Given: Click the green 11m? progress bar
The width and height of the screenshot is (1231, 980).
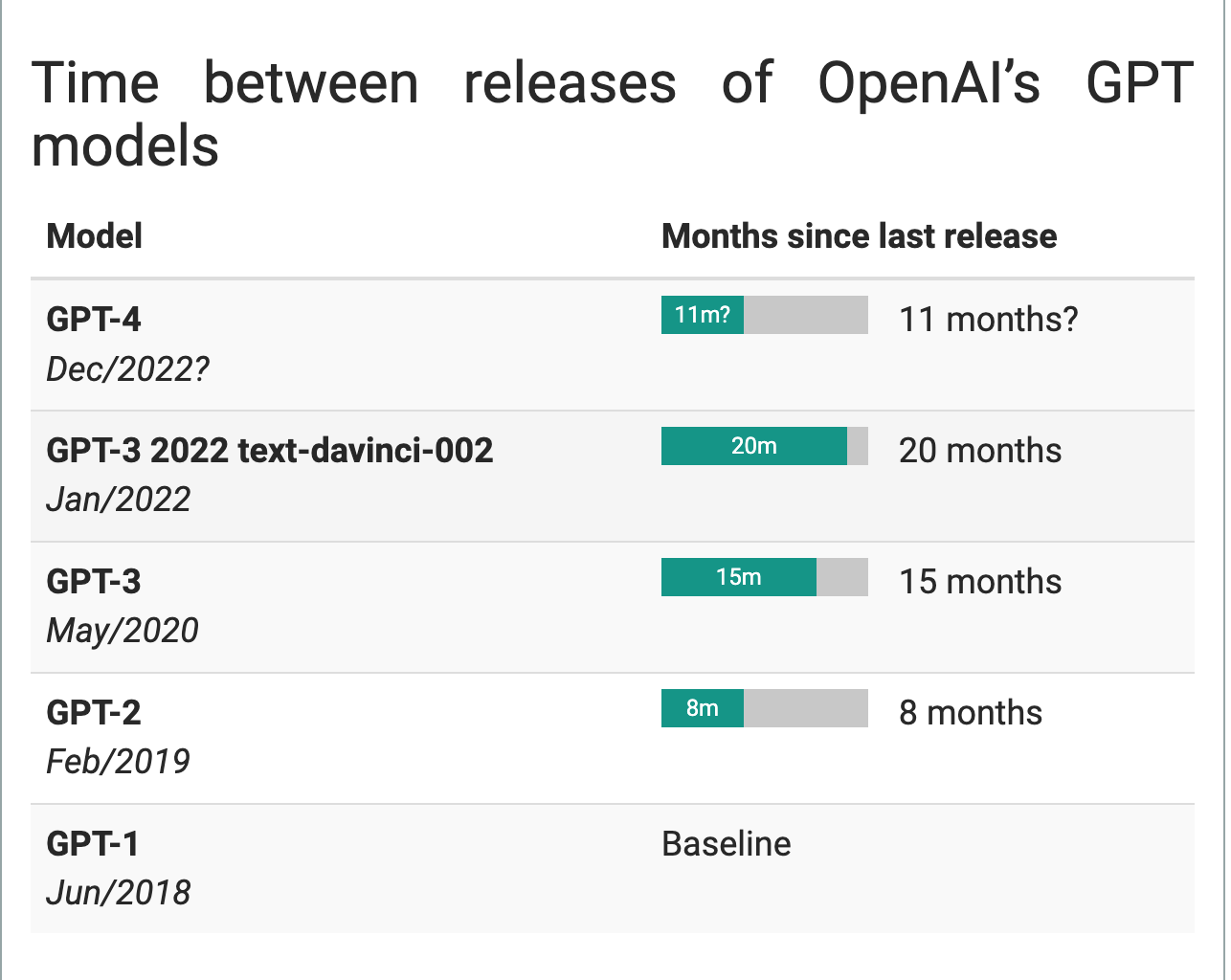Looking at the screenshot, I should [x=703, y=315].
